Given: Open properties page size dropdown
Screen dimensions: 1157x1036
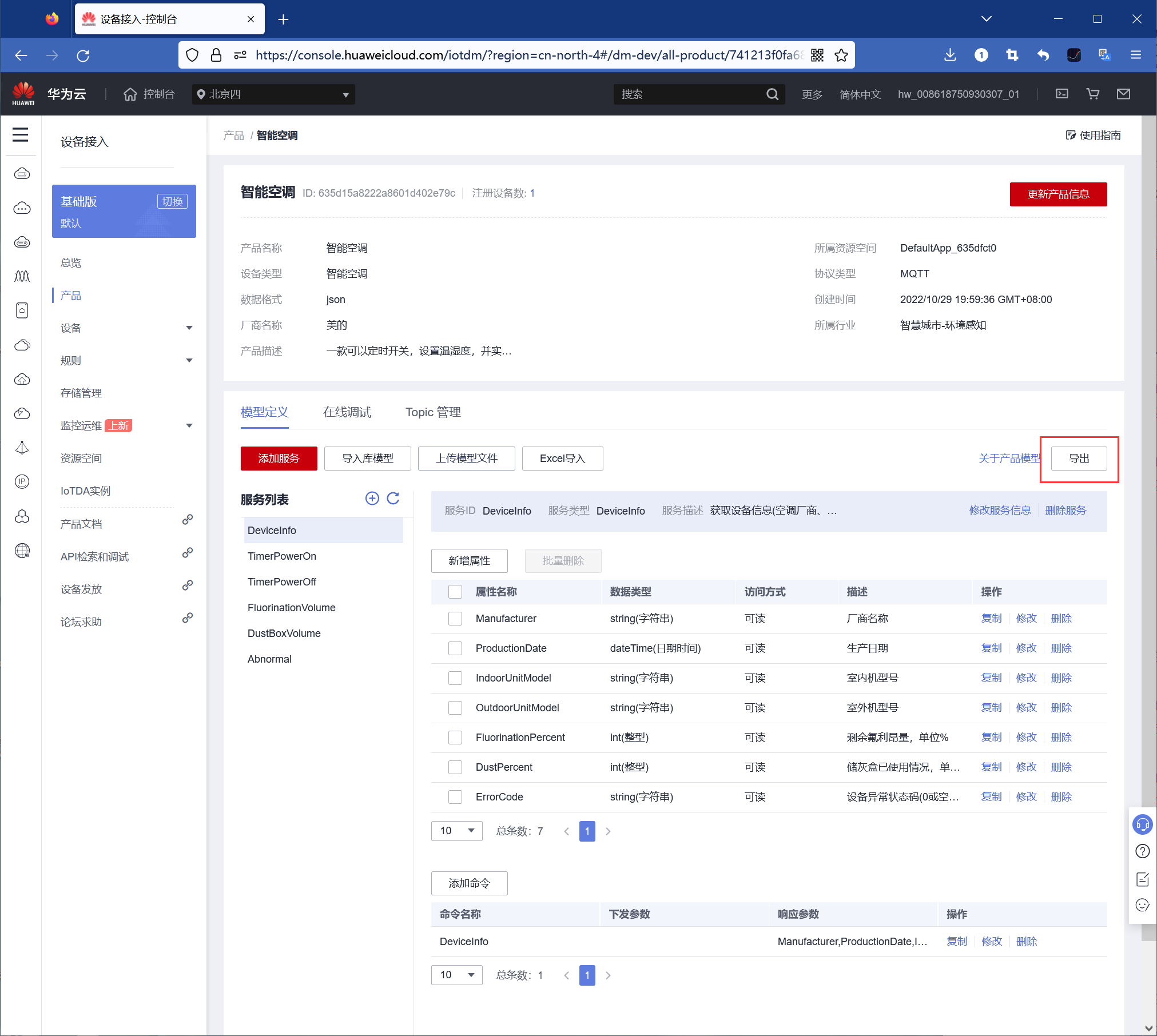Looking at the screenshot, I should 456,831.
